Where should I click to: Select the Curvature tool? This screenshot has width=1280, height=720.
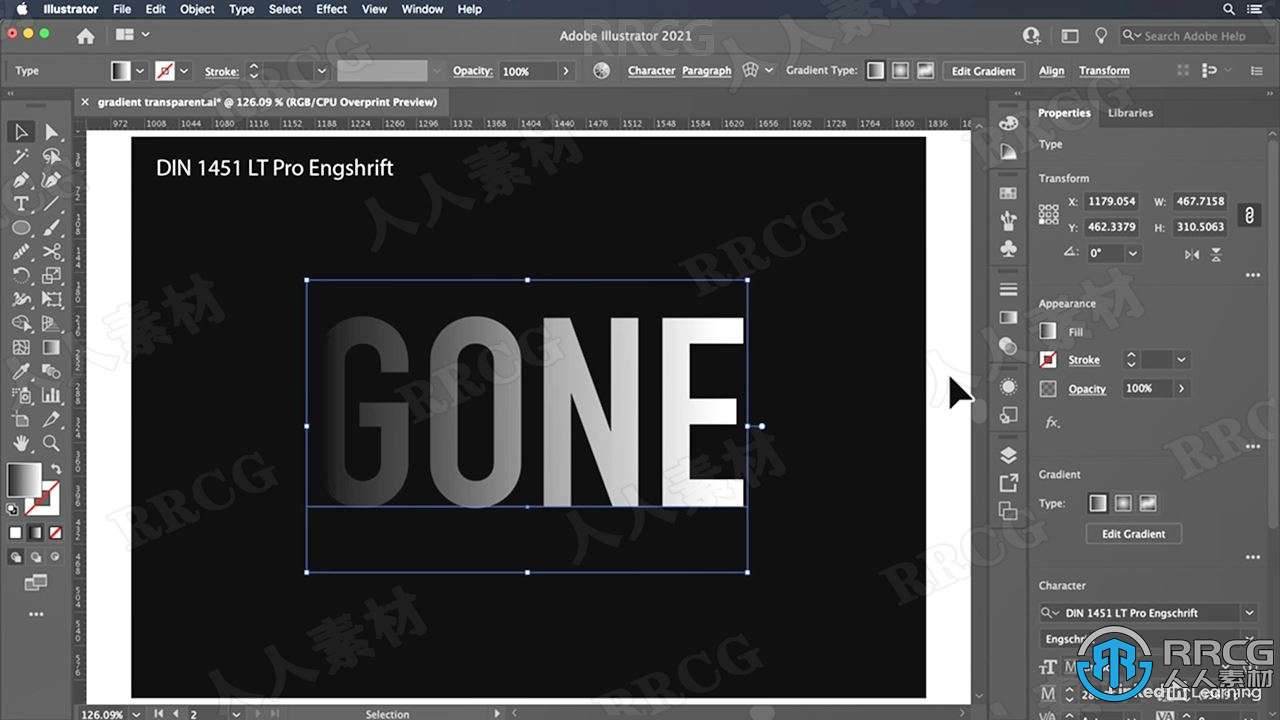[51, 180]
